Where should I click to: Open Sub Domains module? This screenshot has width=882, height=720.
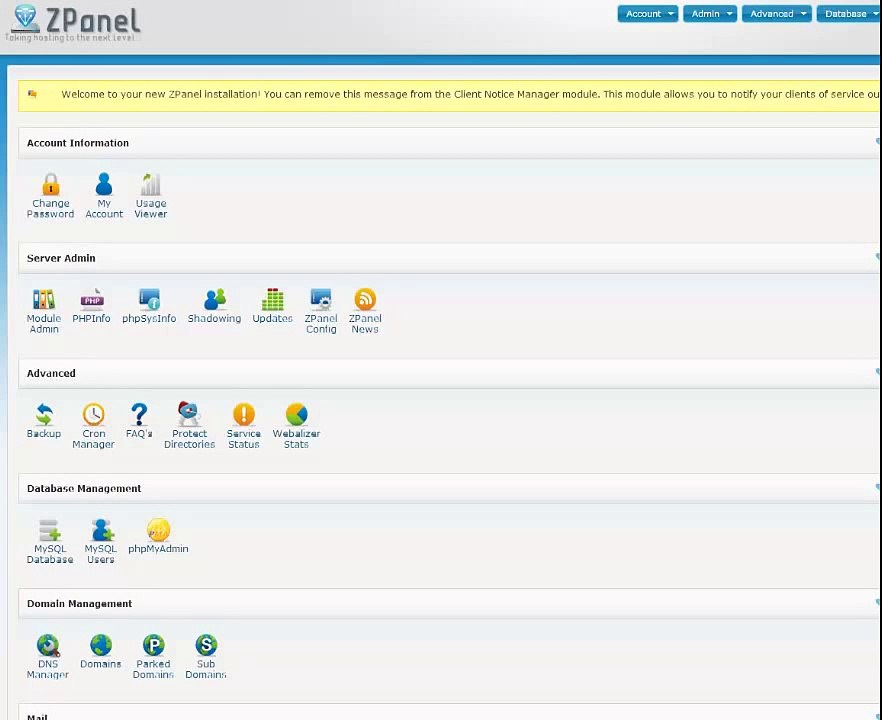click(206, 657)
